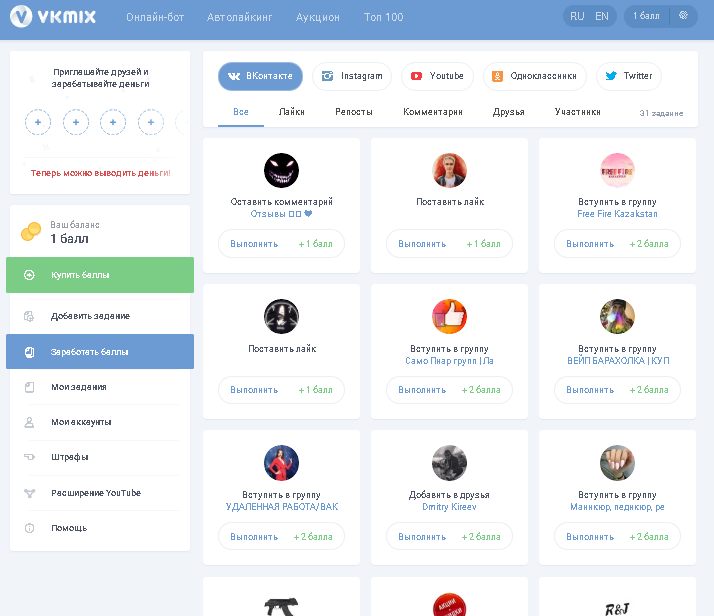Open the Отзывы link
714x616 pixels.
click(281, 214)
